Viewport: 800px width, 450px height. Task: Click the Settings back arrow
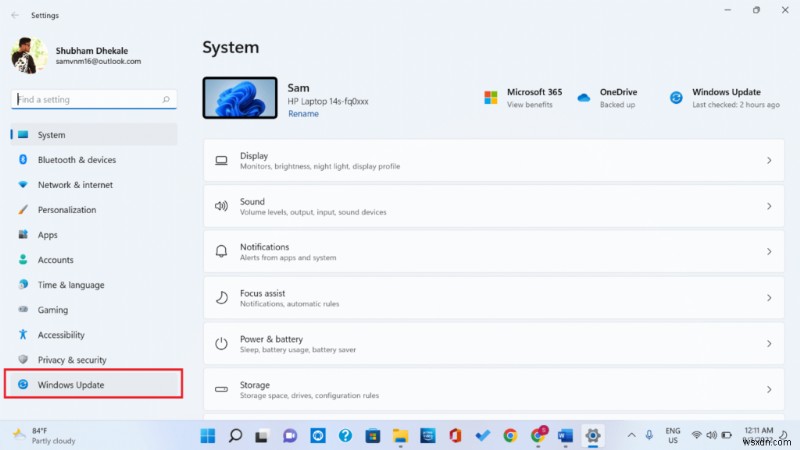[x=15, y=15]
